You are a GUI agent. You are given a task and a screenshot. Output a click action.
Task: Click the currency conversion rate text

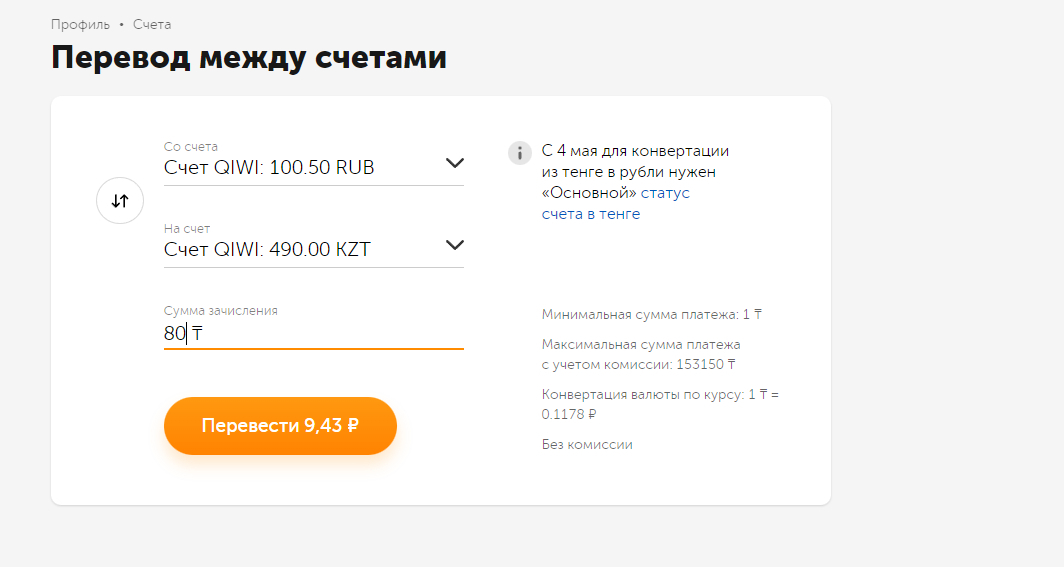659,404
